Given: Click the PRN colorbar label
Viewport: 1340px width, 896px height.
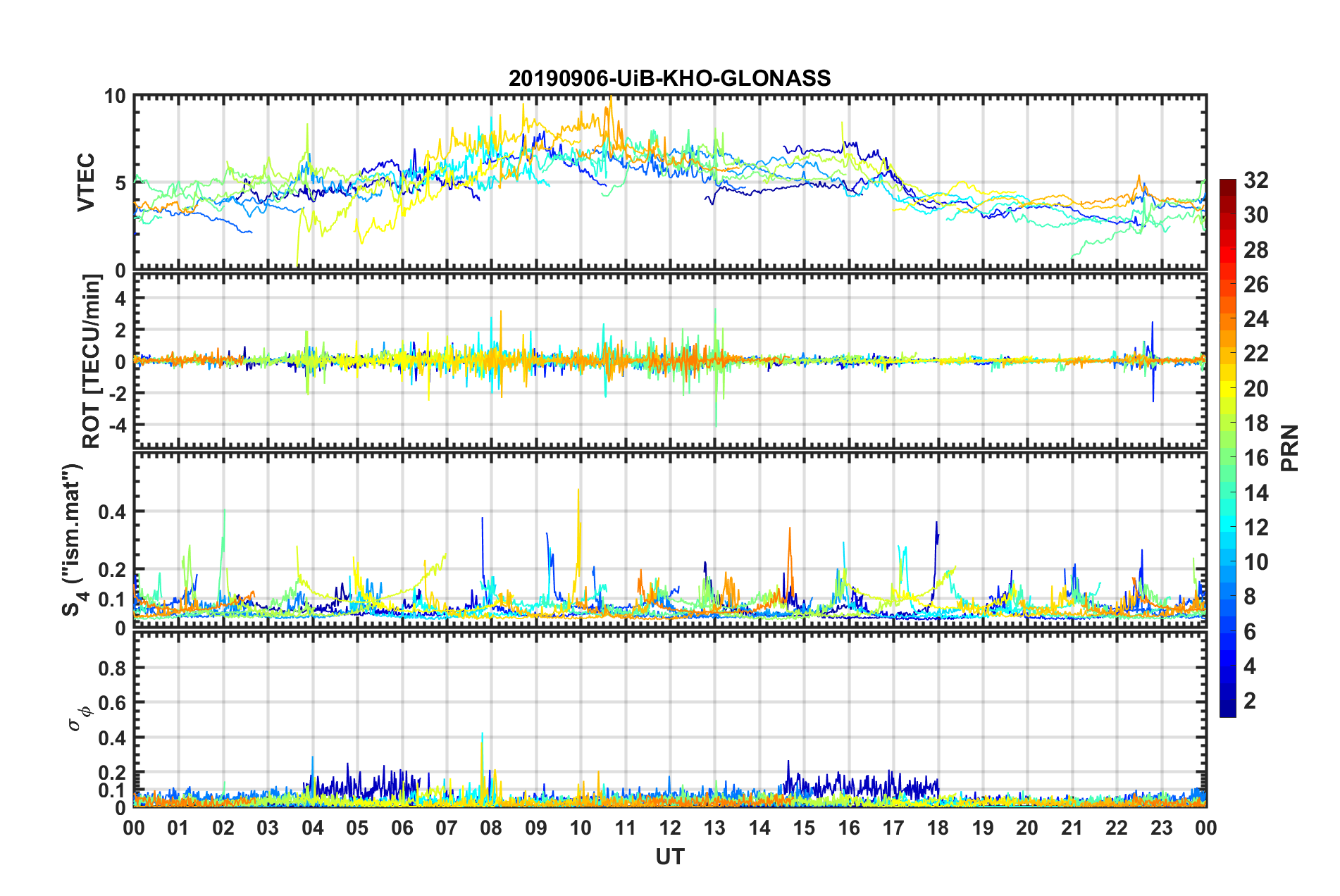Looking at the screenshot, I should coord(1289,448).
